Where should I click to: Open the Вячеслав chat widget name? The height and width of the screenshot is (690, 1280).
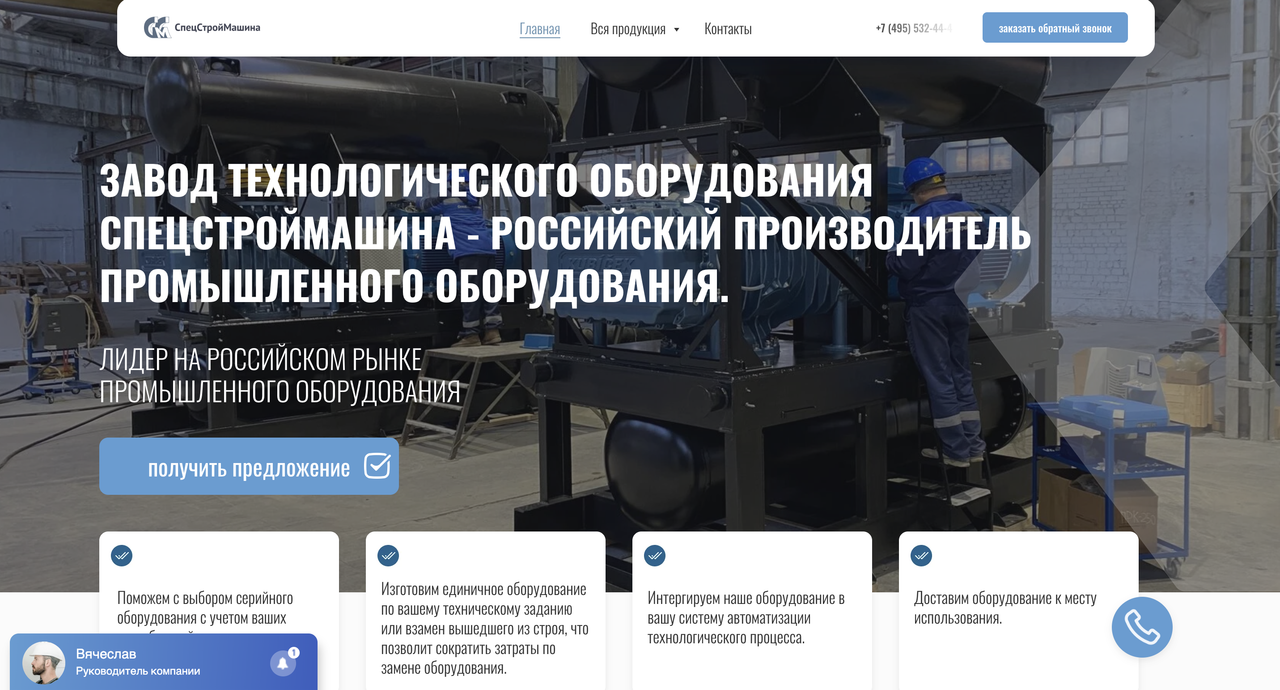(106, 653)
